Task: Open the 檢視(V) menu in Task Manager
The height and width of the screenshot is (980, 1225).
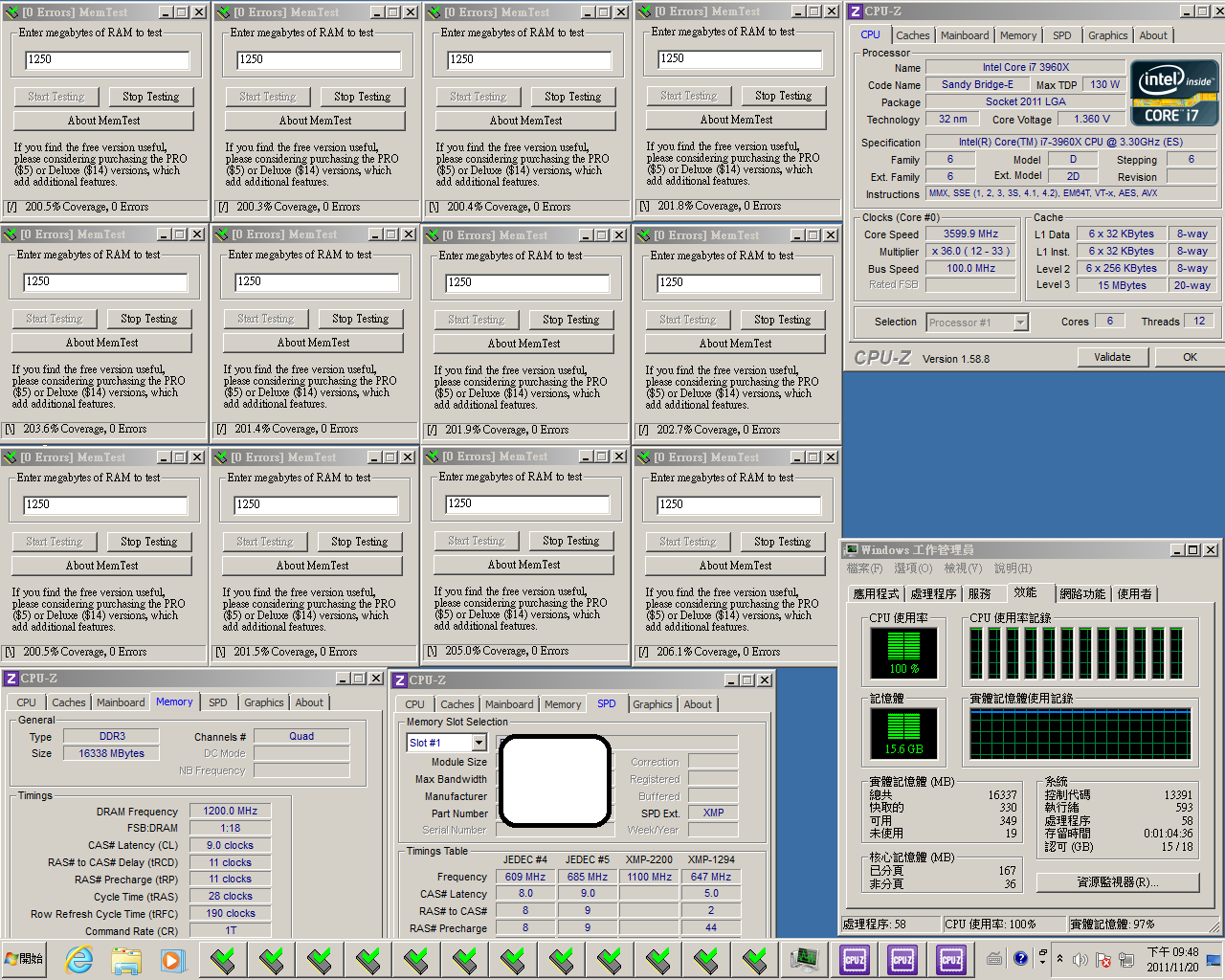Action: coord(963,568)
